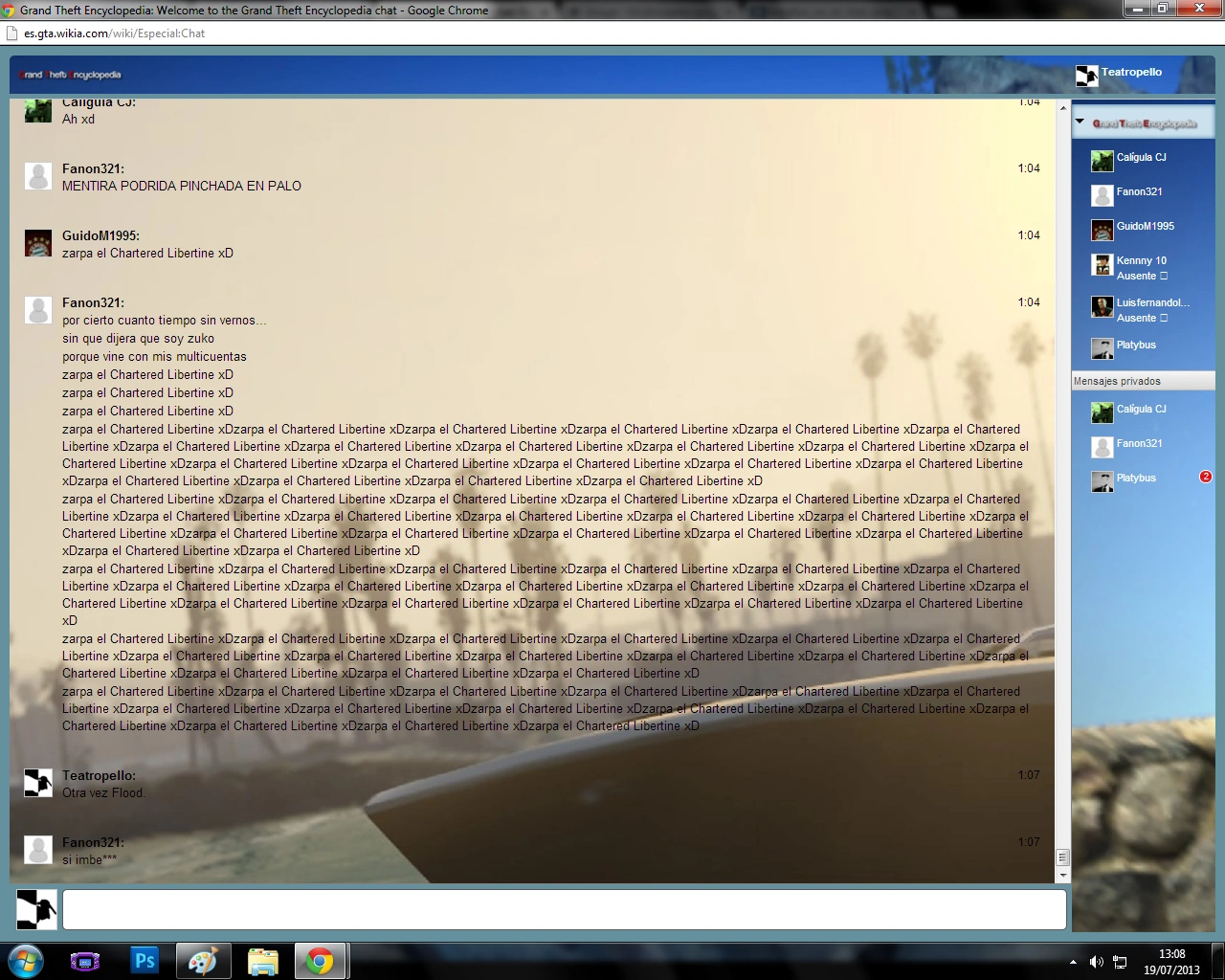Open the Windows Start menu
Viewport: 1225px width, 980px height.
point(26,960)
